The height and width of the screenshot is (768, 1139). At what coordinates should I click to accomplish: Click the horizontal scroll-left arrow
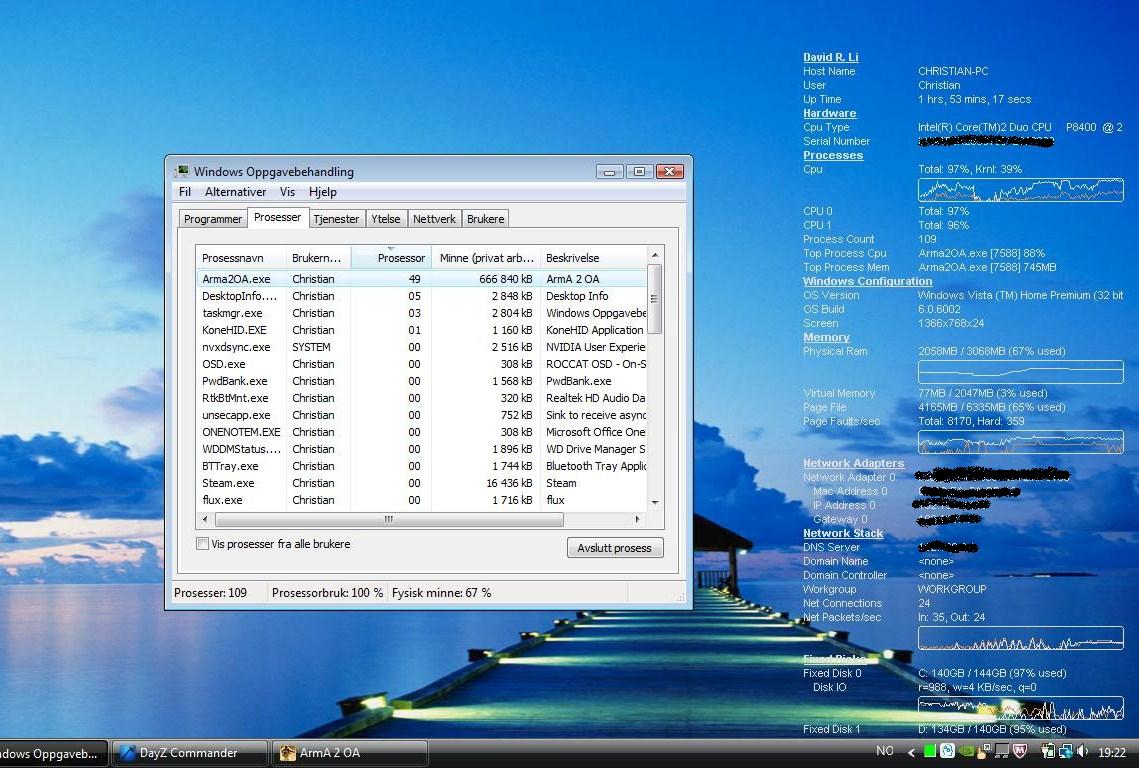tap(205, 519)
